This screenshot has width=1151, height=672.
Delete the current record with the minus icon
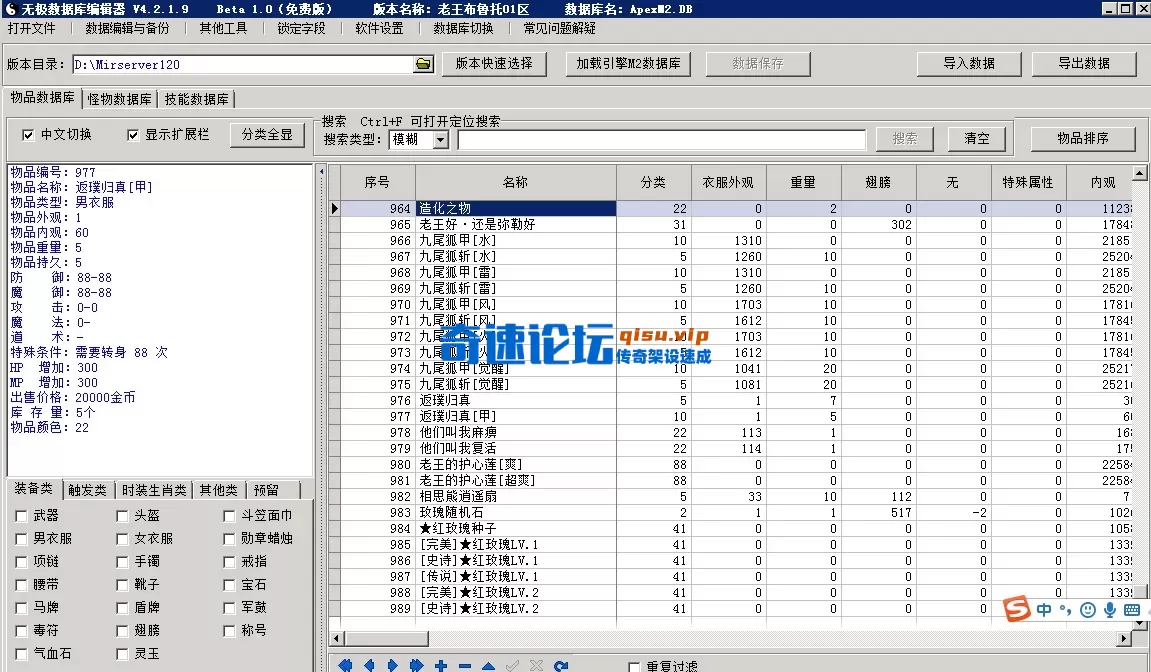pyautogui.click(x=464, y=664)
